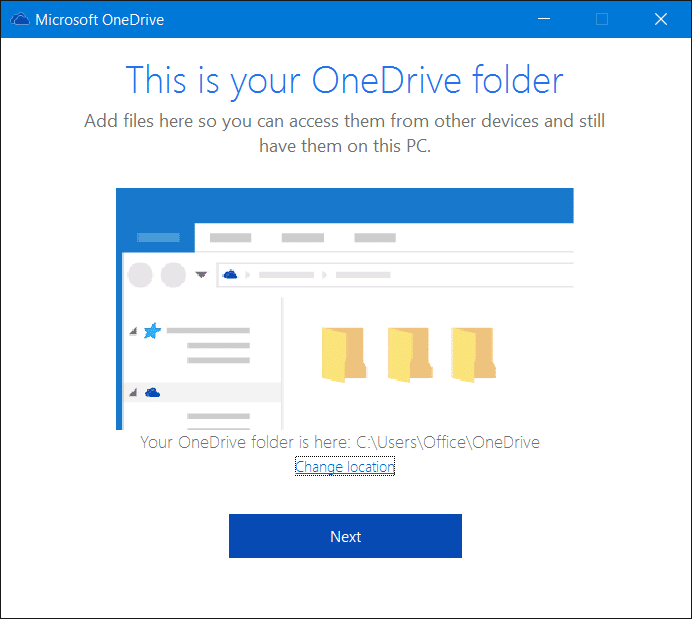Minimize the Microsoft OneDrive window
The height and width of the screenshot is (619, 692).
point(544,19)
